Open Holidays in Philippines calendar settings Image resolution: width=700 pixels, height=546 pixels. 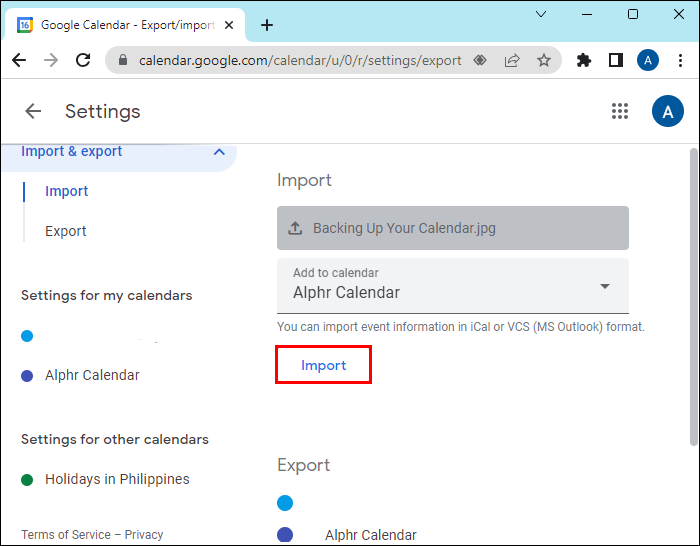coord(117,479)
